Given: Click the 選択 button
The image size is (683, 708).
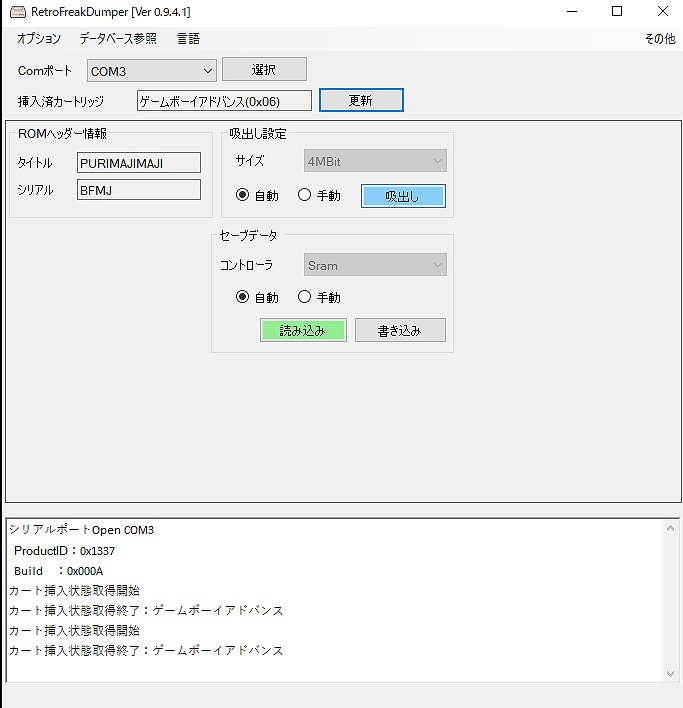Looking at the screenshot, I should coord(264,69).
